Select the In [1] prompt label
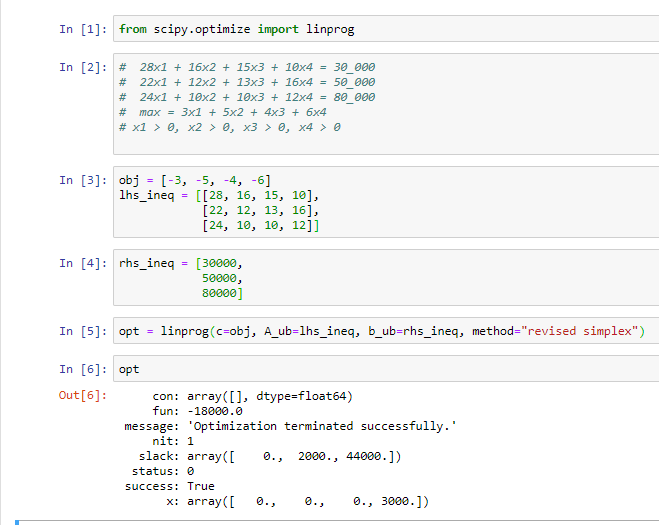This screenshot has height=525, width=659. coord(82,29)
